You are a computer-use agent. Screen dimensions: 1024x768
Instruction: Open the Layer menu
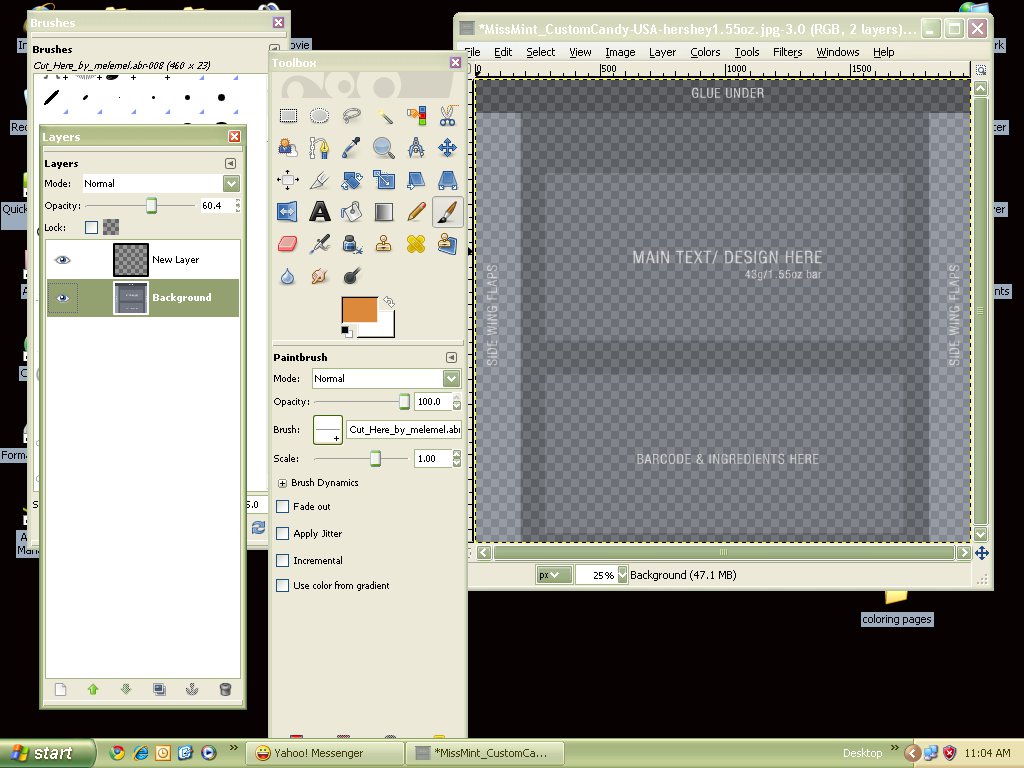click(662, 52)
